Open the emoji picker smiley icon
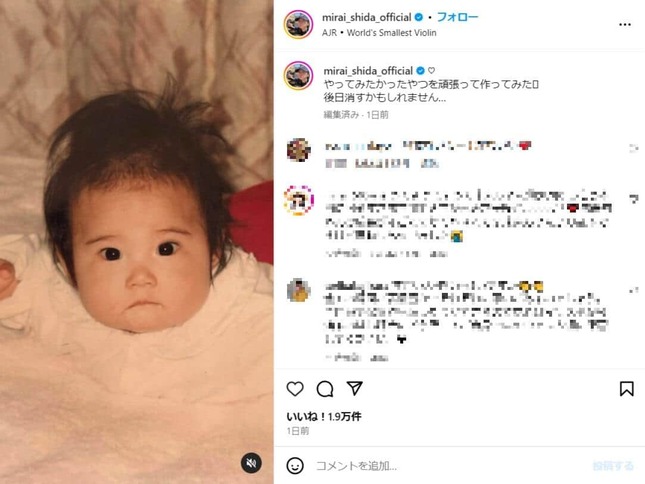Screen dimensions: 645x484 click(295, 465)
